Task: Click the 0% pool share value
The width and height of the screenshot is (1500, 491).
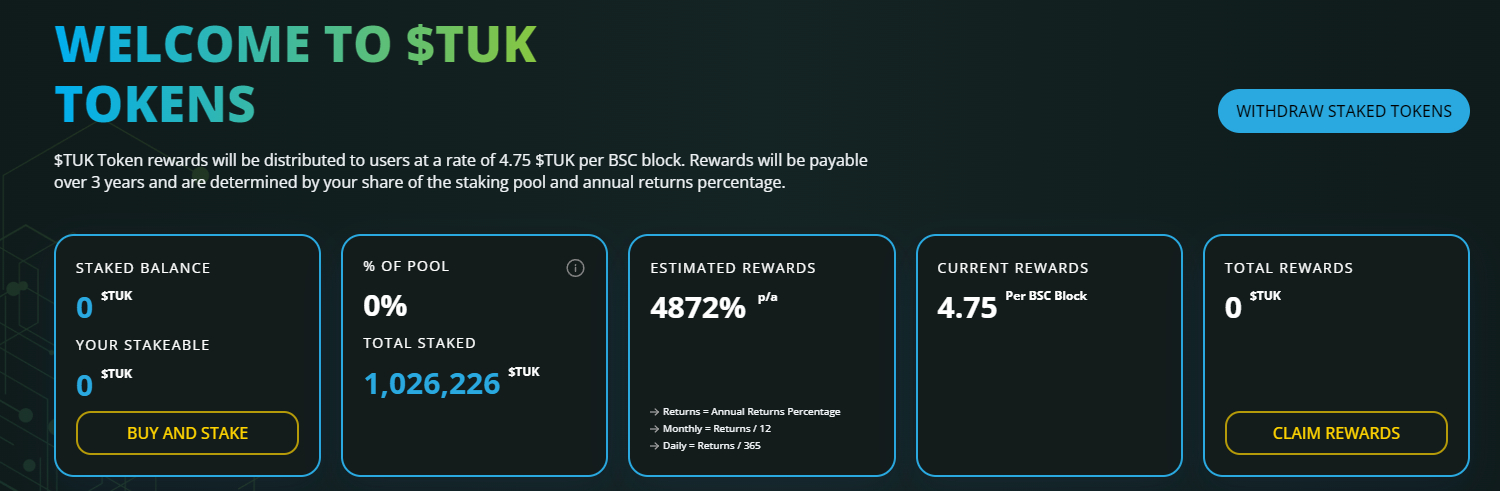Action: tap(385, 305)
